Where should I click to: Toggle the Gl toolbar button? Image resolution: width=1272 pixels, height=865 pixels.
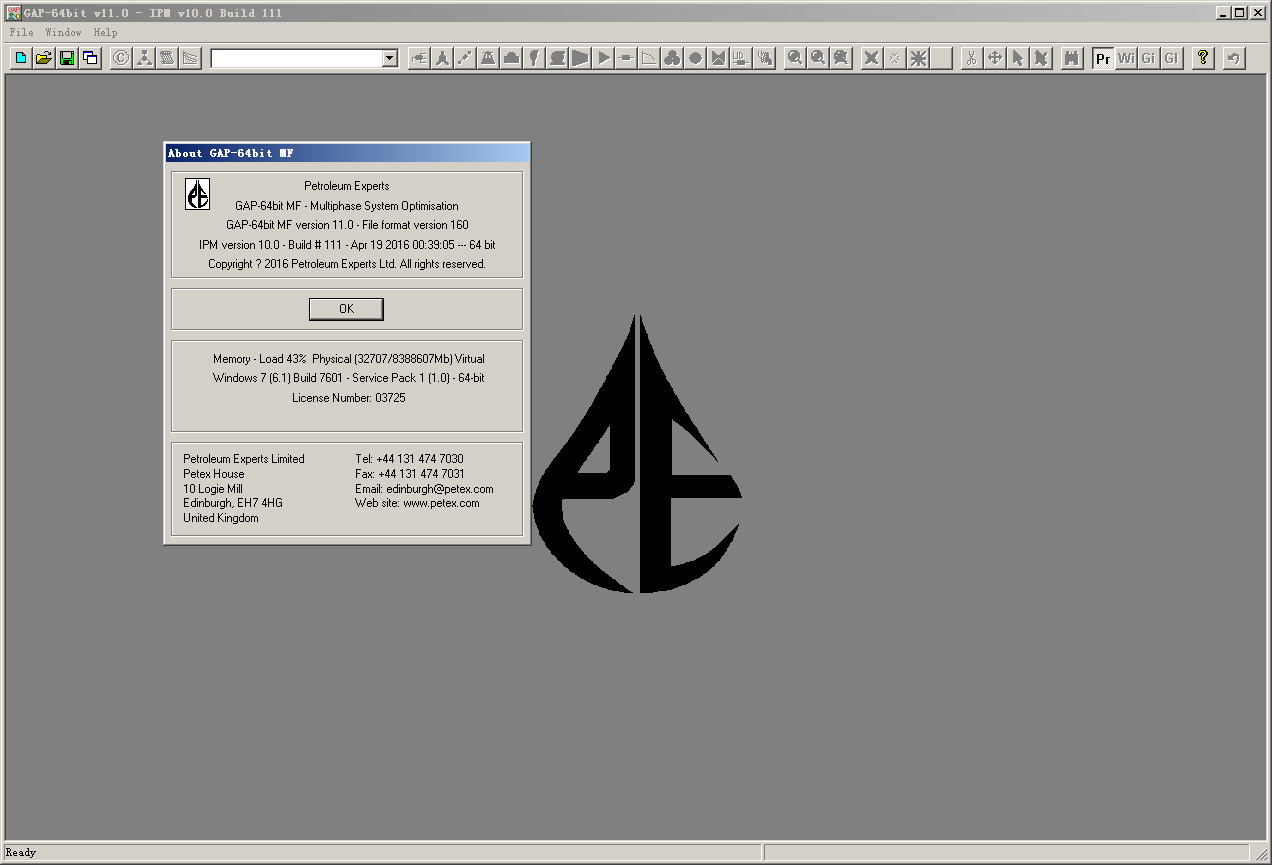tap(1171, 58)
